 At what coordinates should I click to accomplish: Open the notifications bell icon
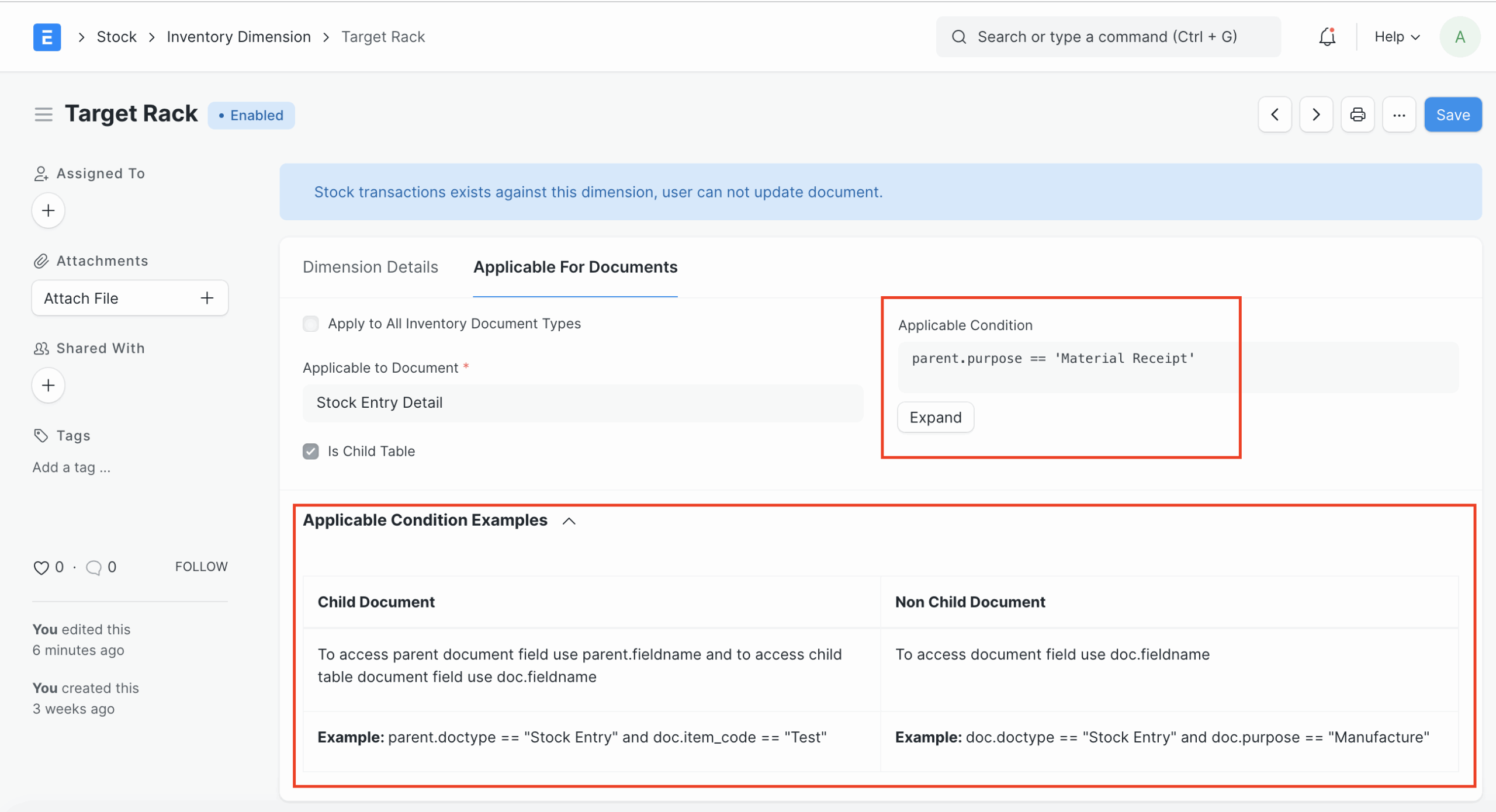pyautogui.click(x=1327, y=37)
